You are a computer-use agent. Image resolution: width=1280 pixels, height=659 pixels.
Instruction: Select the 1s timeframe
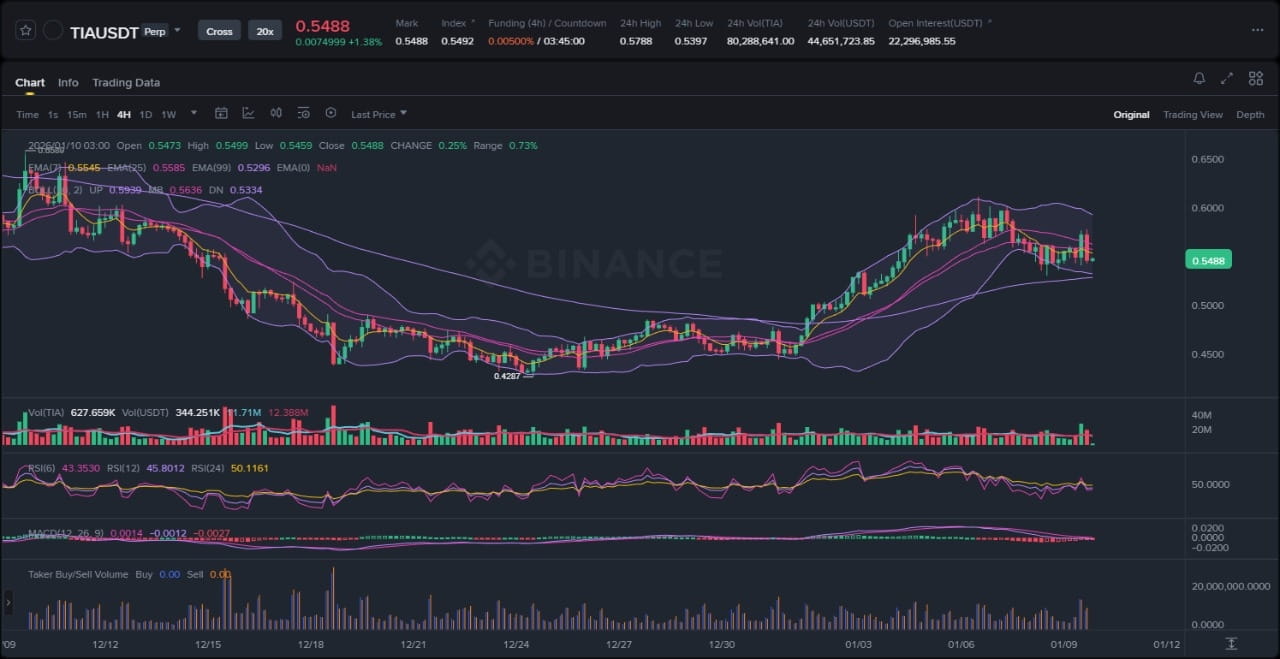(x=53, y=115)
